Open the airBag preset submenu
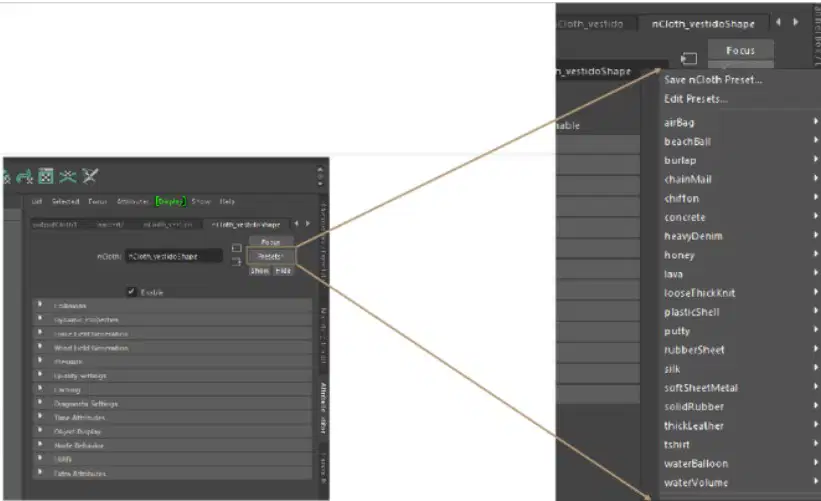 tap(740, 123)
